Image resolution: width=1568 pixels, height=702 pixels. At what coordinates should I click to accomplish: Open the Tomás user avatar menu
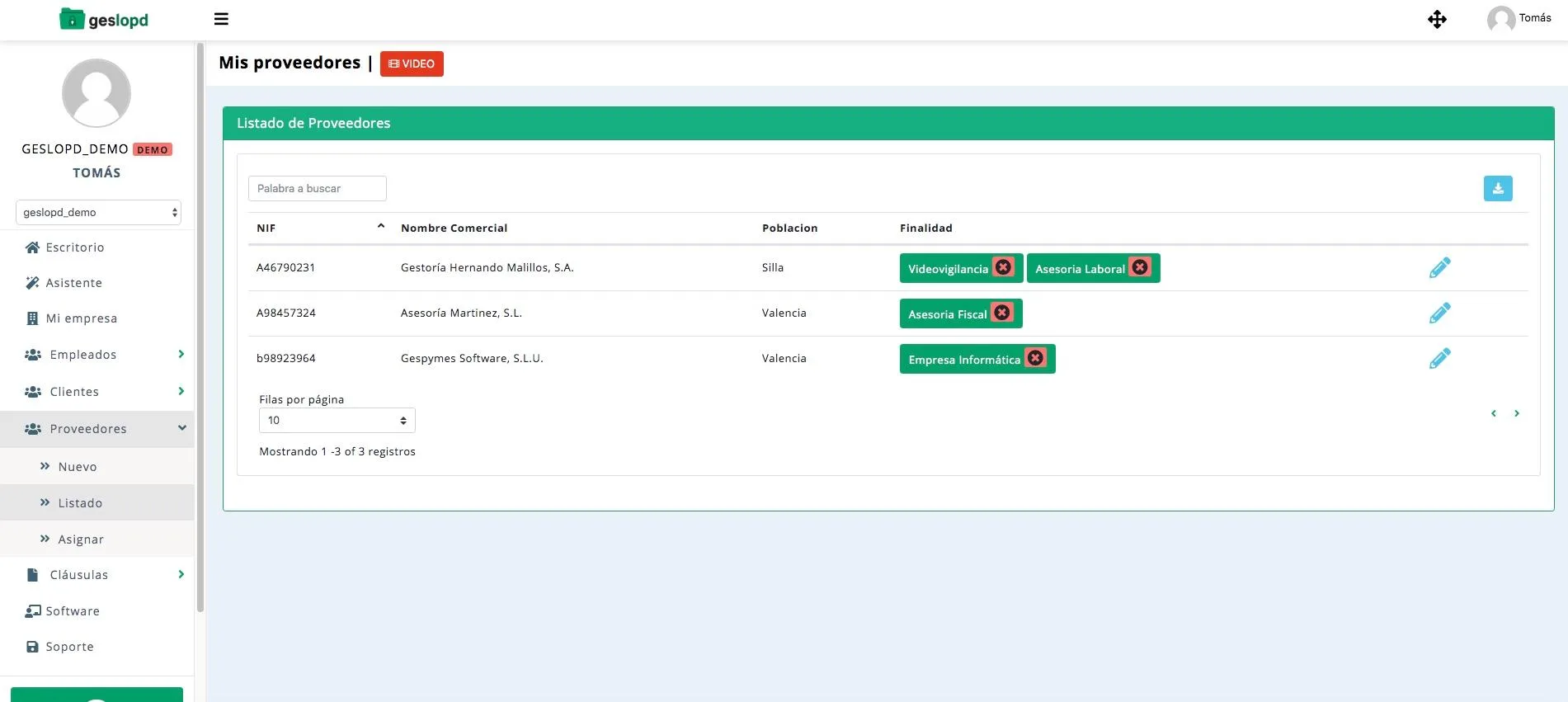(x=1500, y=18)
